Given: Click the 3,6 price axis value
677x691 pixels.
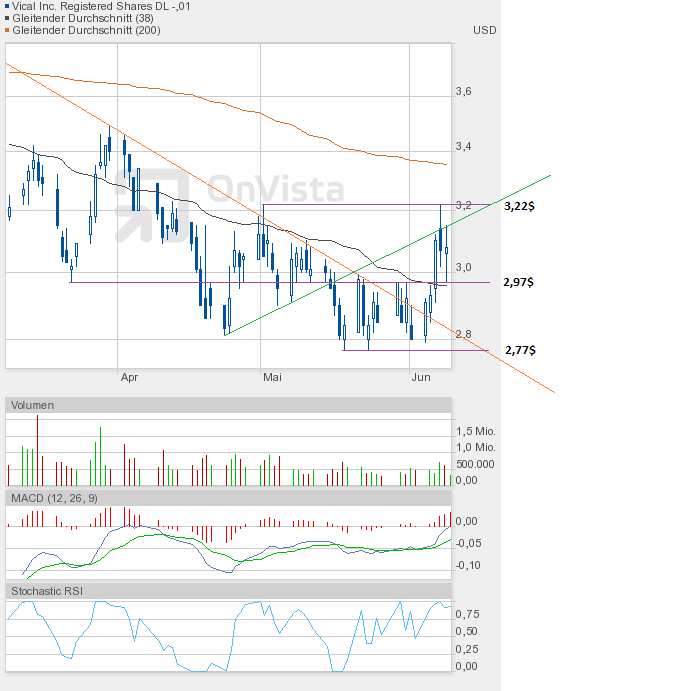Looking at the screenshot, I should click(463, 91).
